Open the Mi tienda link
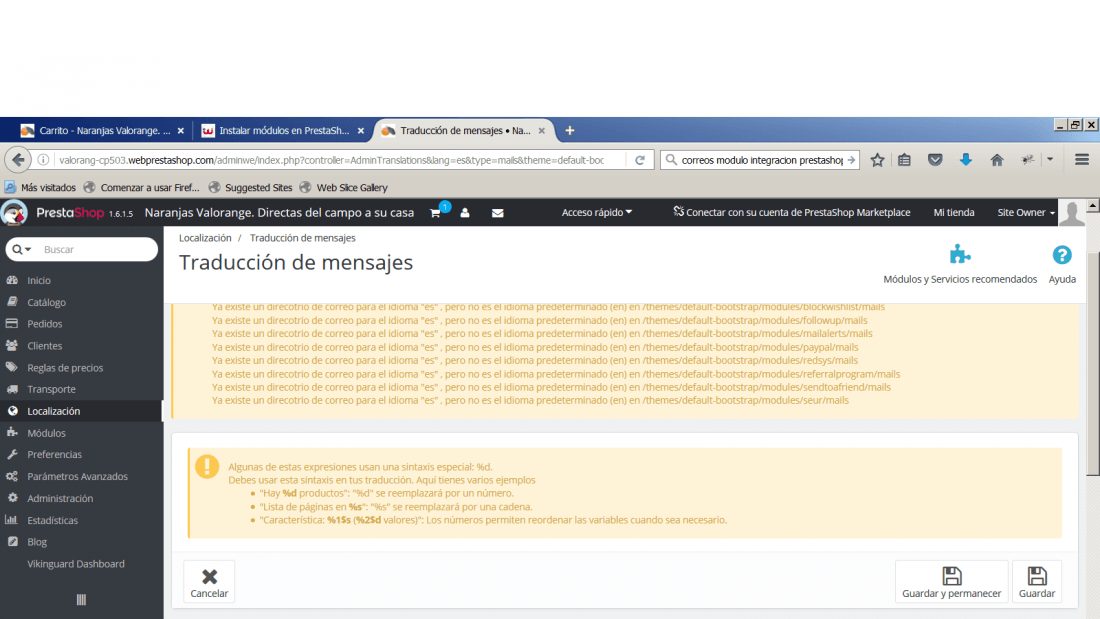The image size is (1100, 619). coord(953,212)
